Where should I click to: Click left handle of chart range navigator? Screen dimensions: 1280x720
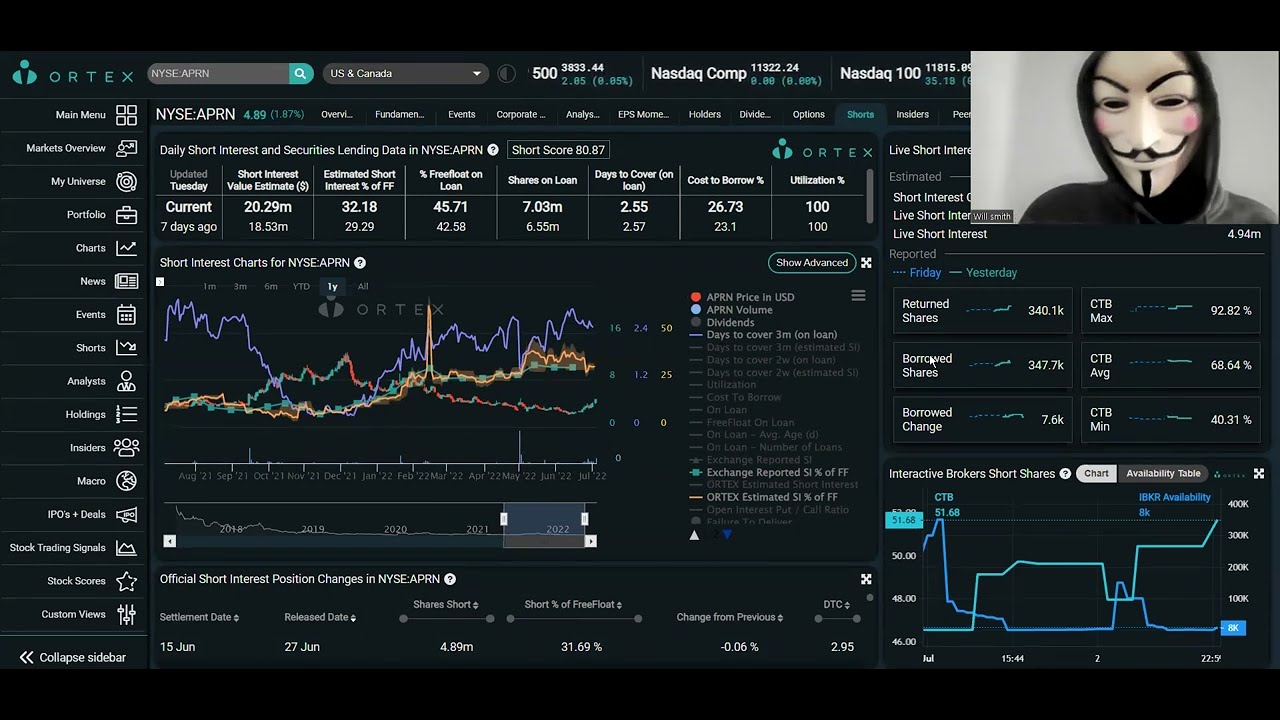(504, 519)
